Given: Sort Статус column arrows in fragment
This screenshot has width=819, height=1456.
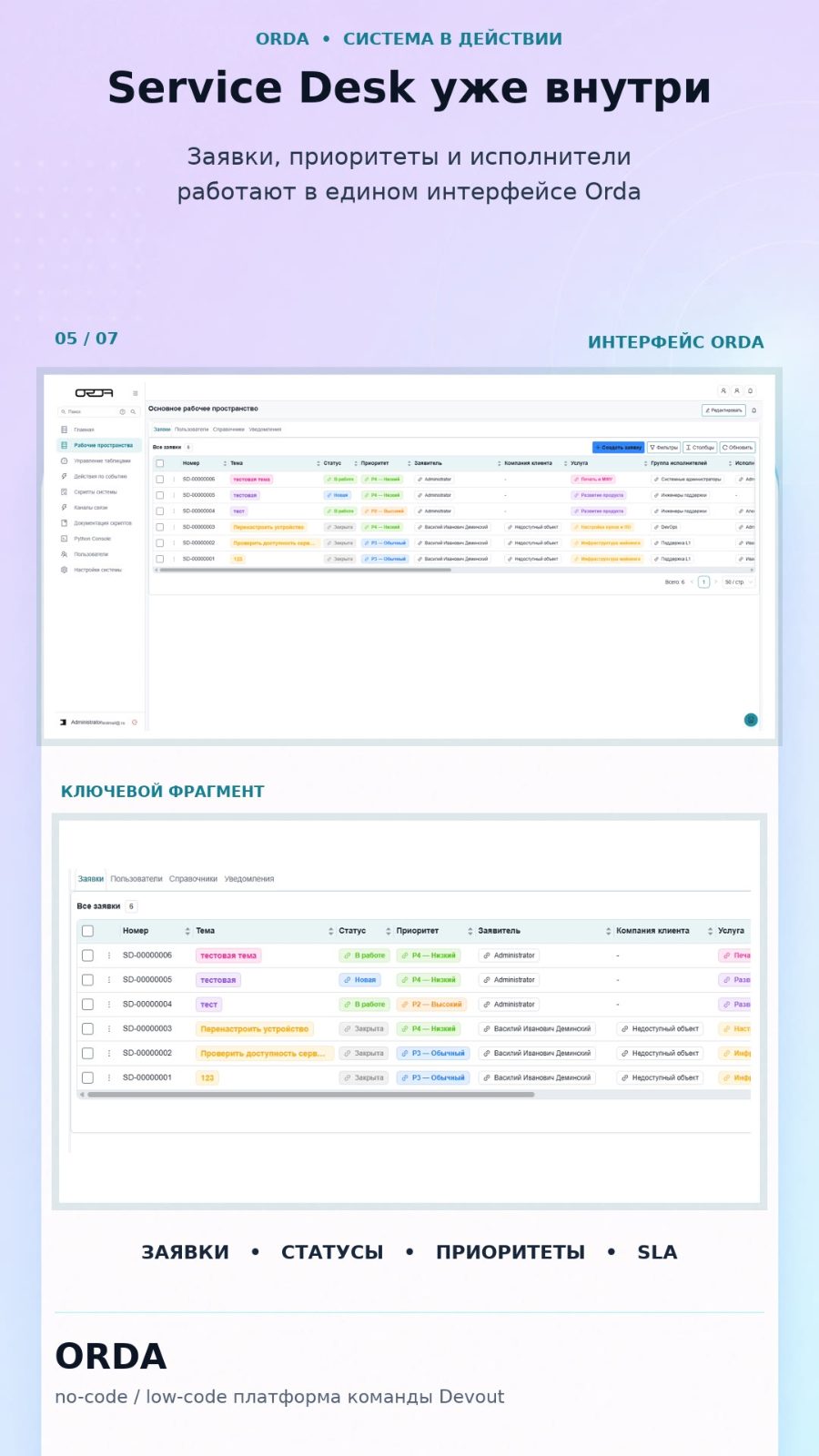Looking at the screenshot, I should click(388, 931).
